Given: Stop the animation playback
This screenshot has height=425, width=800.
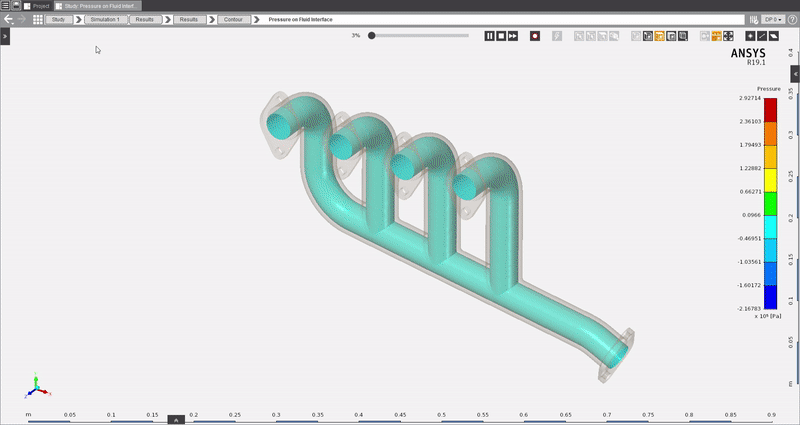Looking at the screenshot, I should 501,36.
